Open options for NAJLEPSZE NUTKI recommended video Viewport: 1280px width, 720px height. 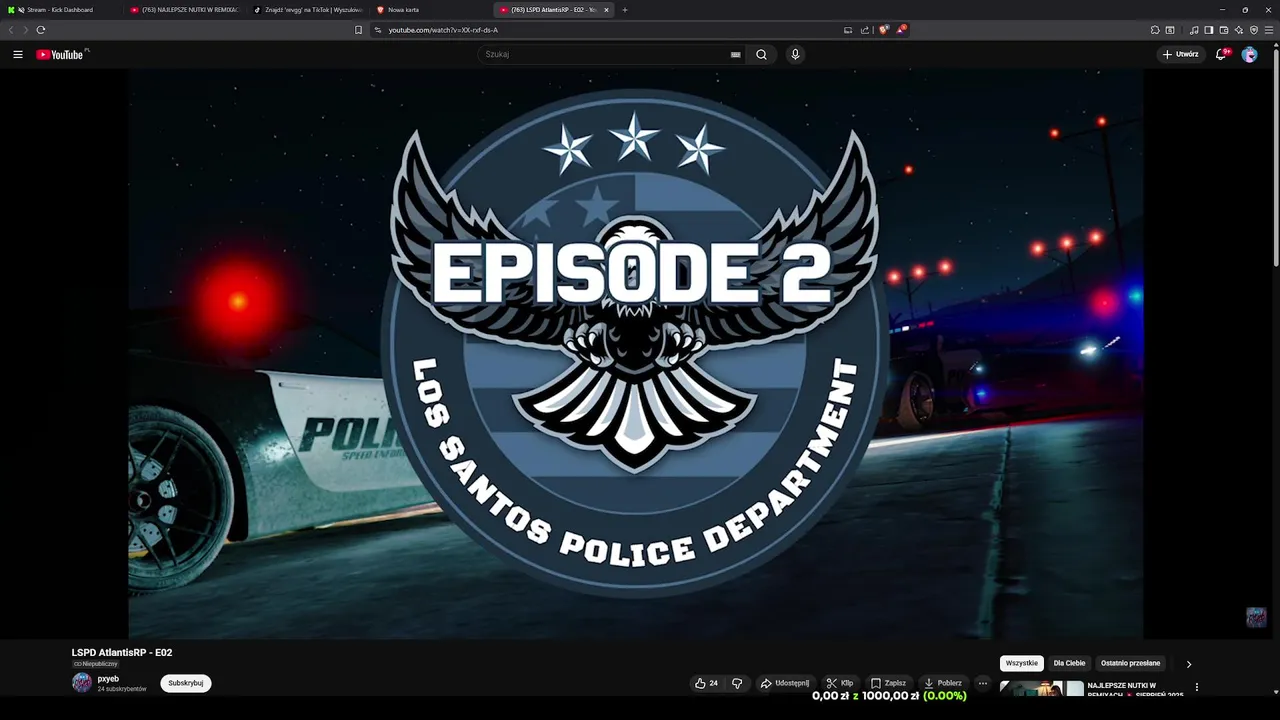pyautogui.click(x=1197, y=687)
